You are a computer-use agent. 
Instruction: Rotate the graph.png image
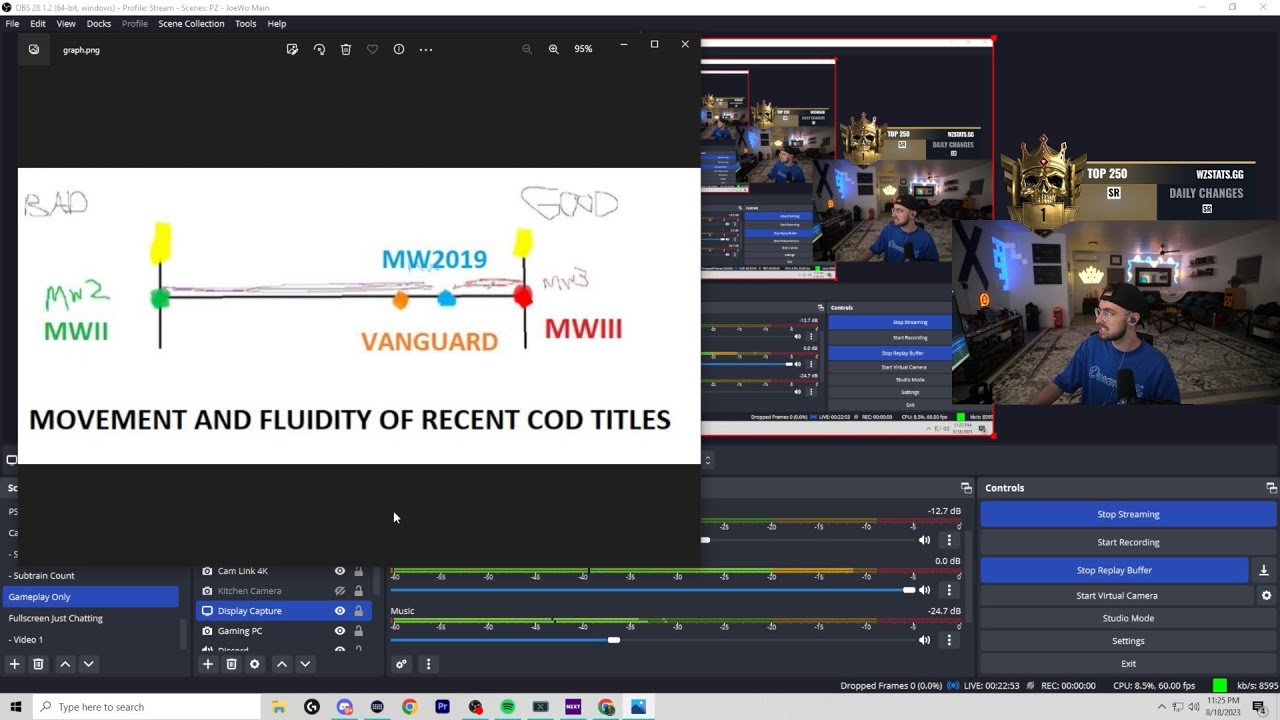click(319, 49)
